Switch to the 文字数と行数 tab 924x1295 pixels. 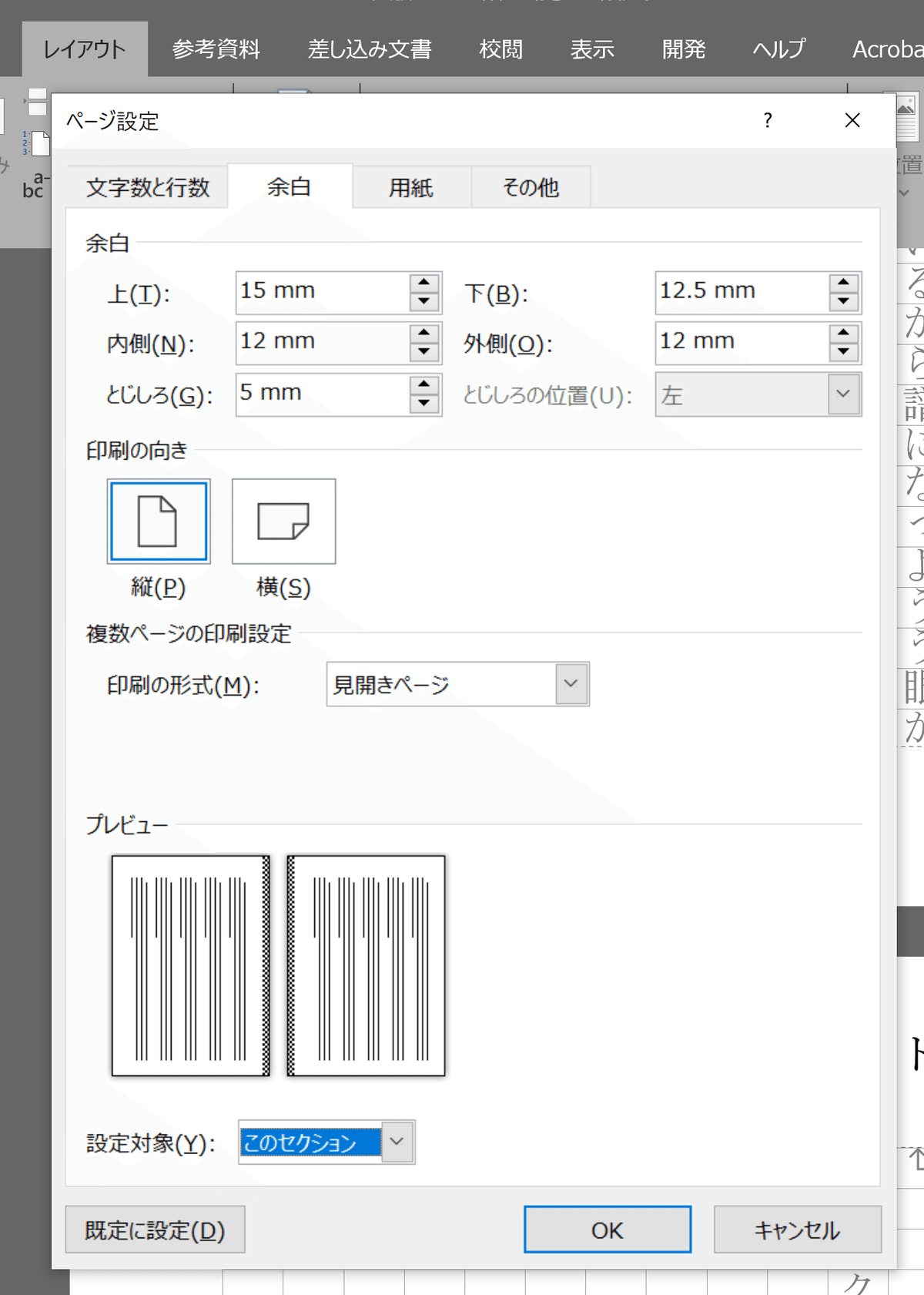[148, 187]
